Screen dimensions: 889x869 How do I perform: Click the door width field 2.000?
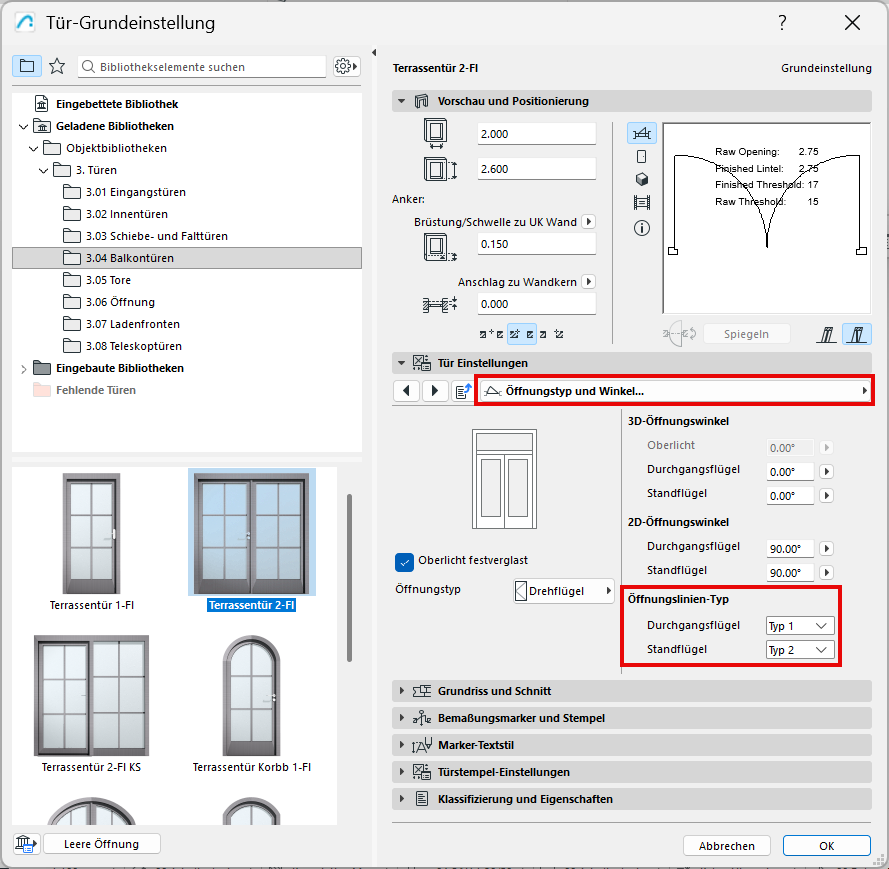(536, 134)
